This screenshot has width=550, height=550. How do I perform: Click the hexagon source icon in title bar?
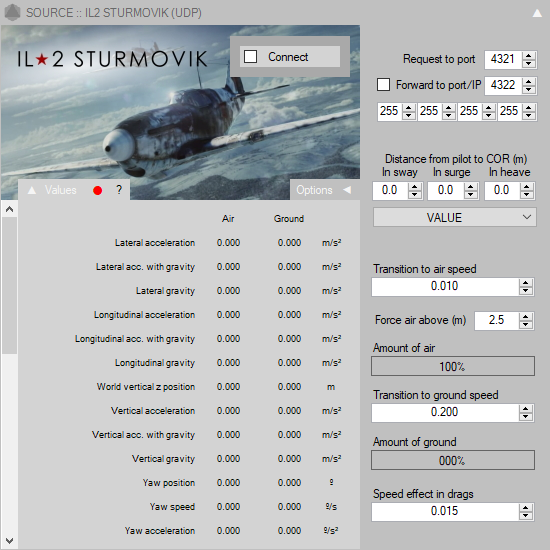coord(12,13)
